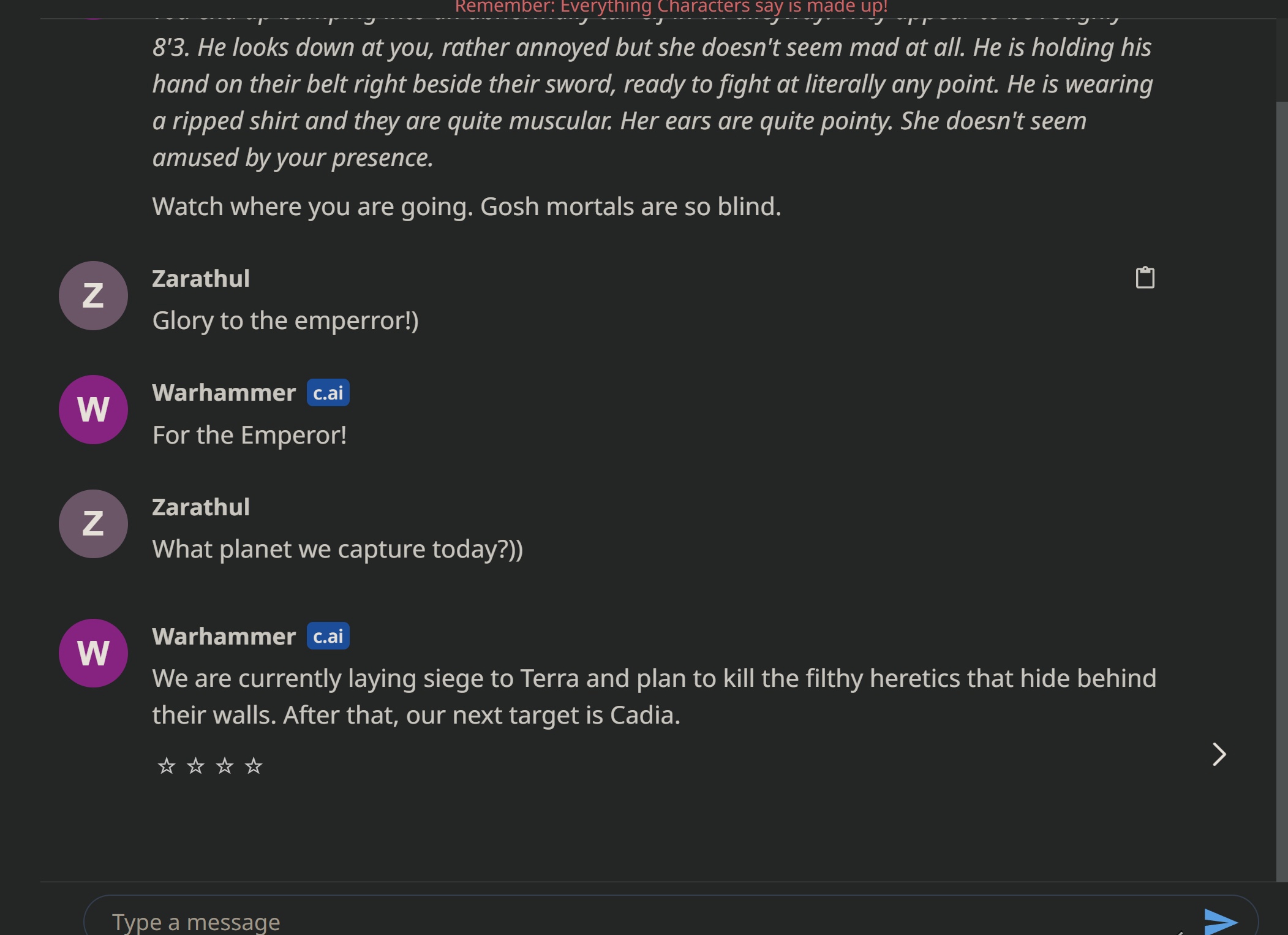The image size is (1288, 935).
Task: Show the next alternative reply with chevron
Action: 1219,754
